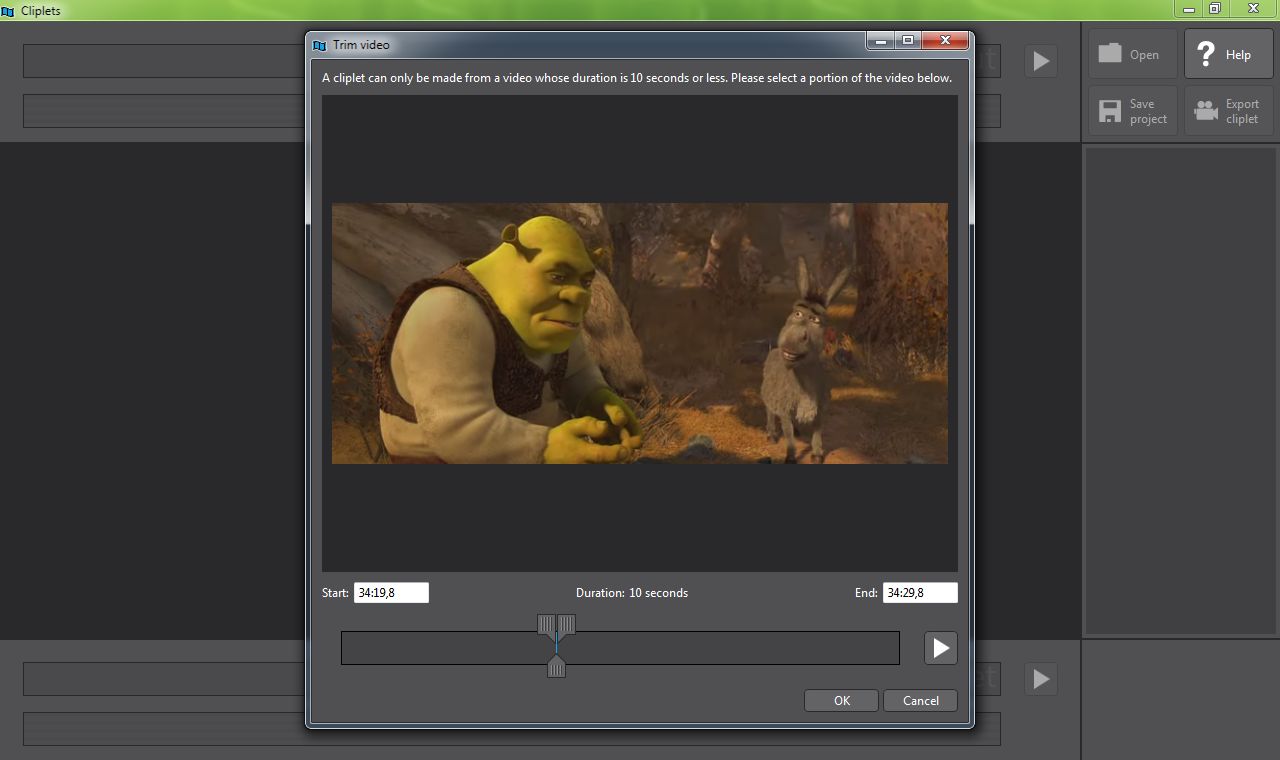Image resolution: width=1280 pixels, height=760 pixels.
Task: Click OK in the Trim video dialog
Action: 841,701
